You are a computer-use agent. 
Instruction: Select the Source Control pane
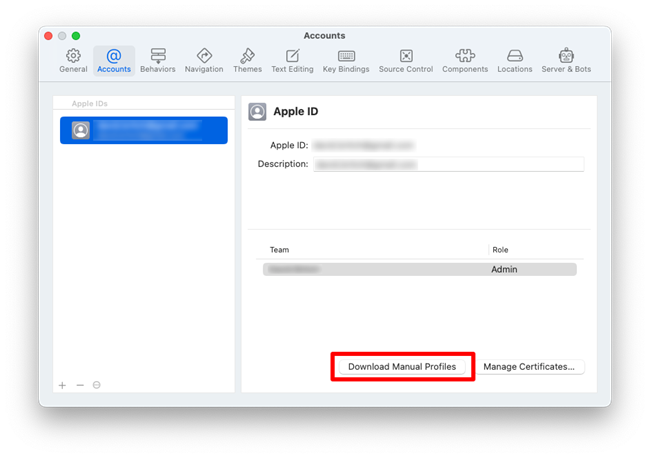pyautogui.click(x=406, y=60)
